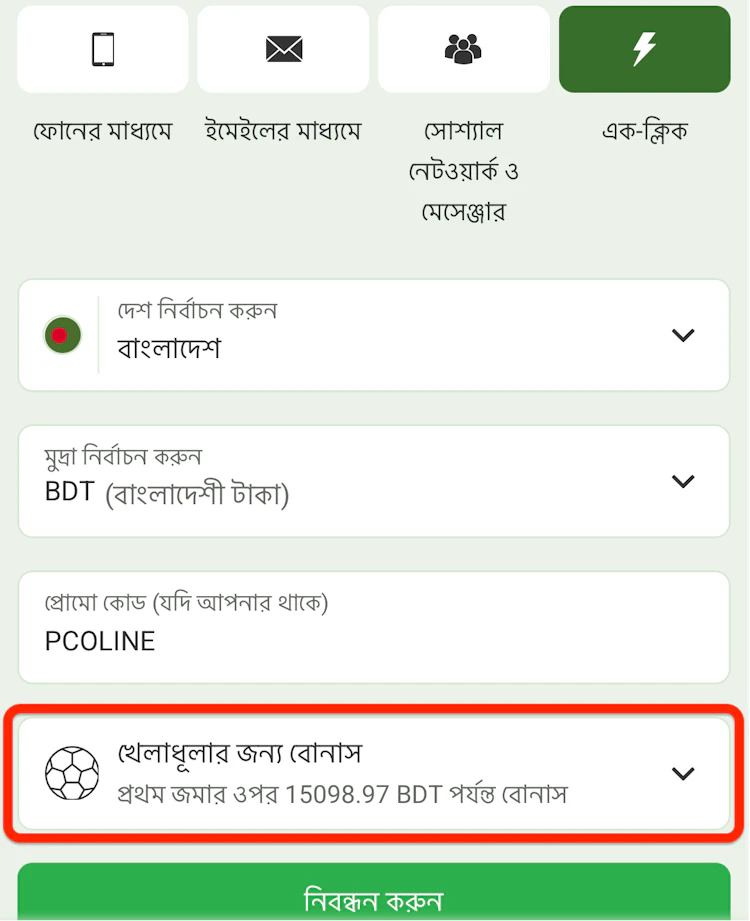Screen dimensions: 750x921
Task: Expand the sports bonus chevron
Action: 683,774
